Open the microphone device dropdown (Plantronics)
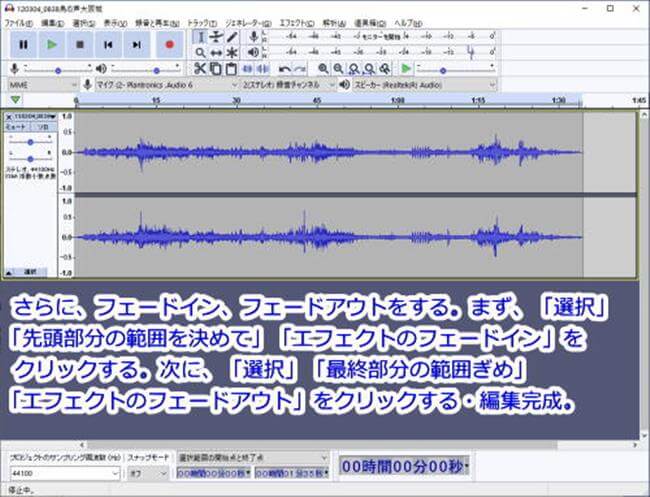 click(x=167, y=85)
